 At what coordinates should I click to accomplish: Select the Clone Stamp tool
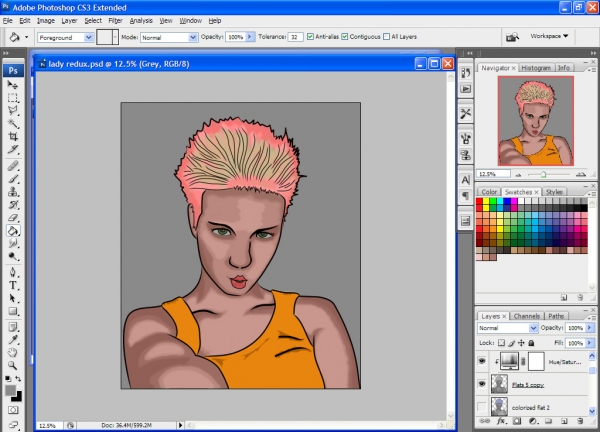[13, 191]
